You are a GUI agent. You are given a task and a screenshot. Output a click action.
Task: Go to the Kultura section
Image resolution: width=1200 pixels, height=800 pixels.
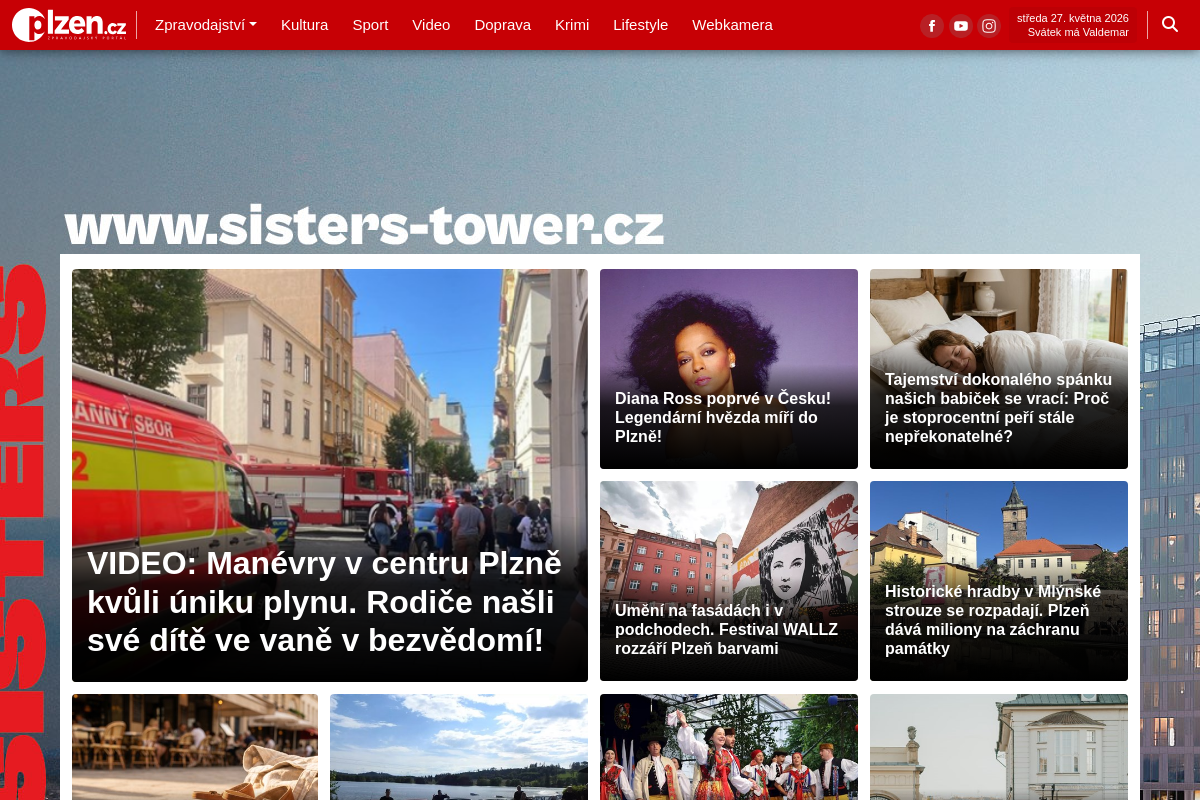(304, 25)
